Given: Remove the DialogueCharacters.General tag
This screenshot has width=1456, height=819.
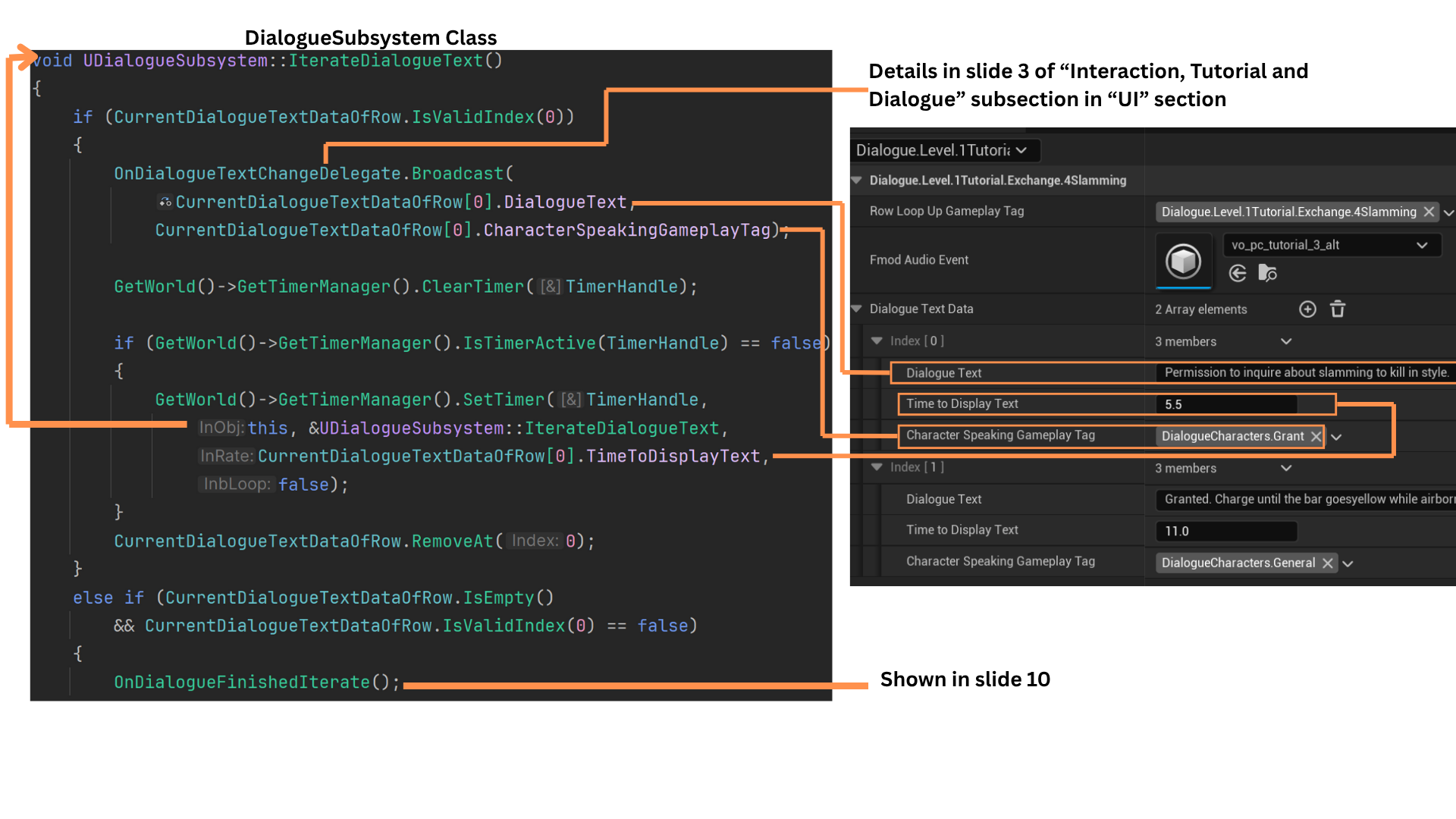Looking at the screenshot, I should pyautogui.click(x=1327, y=563).
